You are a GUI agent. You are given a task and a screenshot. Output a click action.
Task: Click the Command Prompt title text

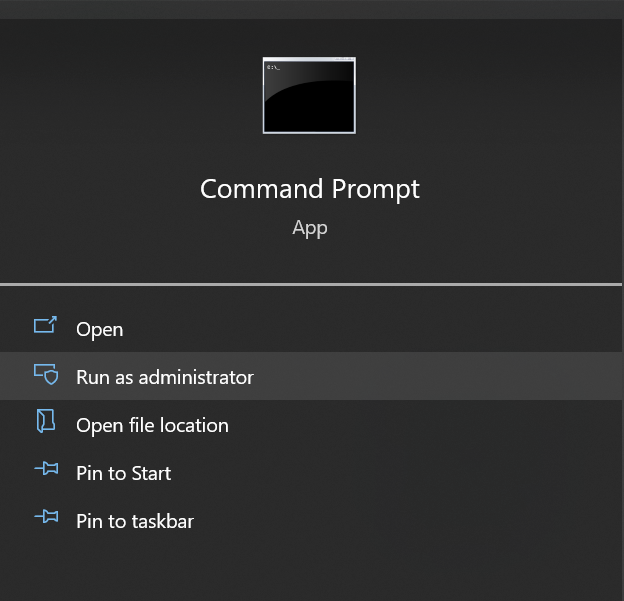click(x=310, y=189)
